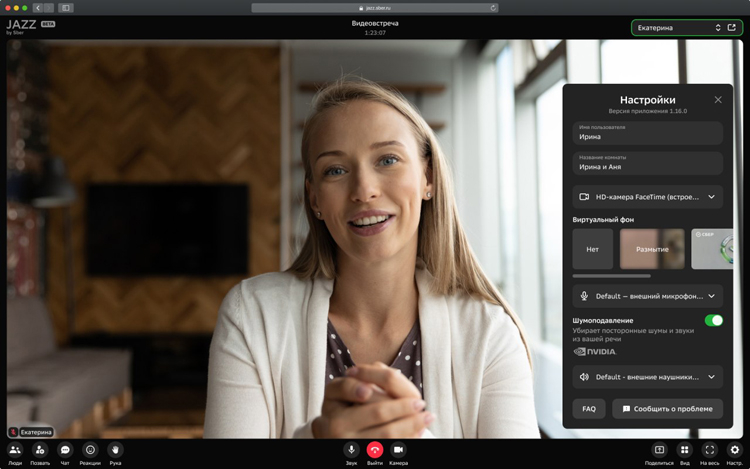The image size is (750, 469).
Task: Open the Чат panel
Action: (65, 450)
